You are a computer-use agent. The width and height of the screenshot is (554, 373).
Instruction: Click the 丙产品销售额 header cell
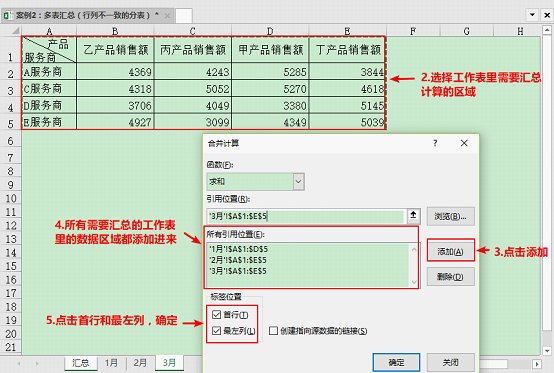point(193,49)
